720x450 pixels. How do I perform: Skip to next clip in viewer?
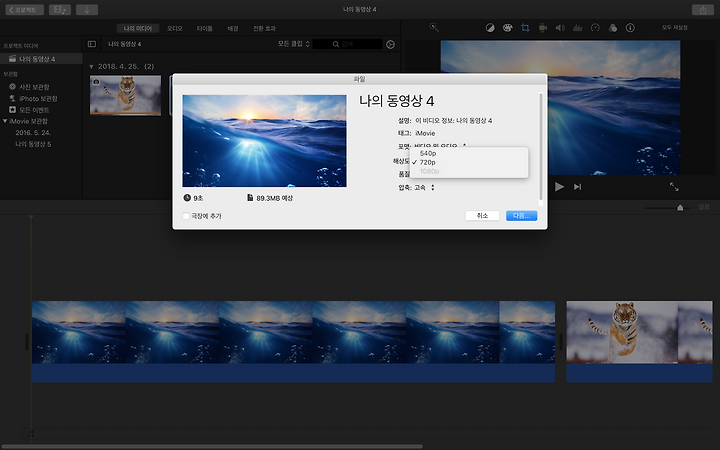click(577, 186)
